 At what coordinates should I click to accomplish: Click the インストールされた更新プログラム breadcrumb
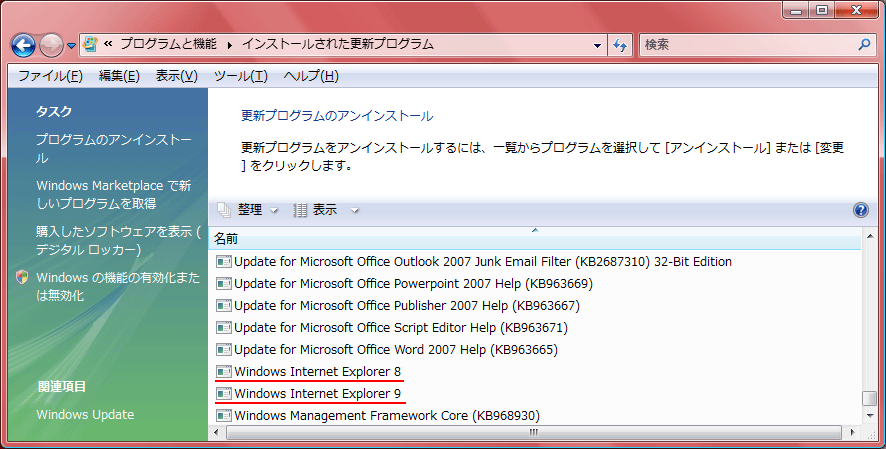coord(338,44)
